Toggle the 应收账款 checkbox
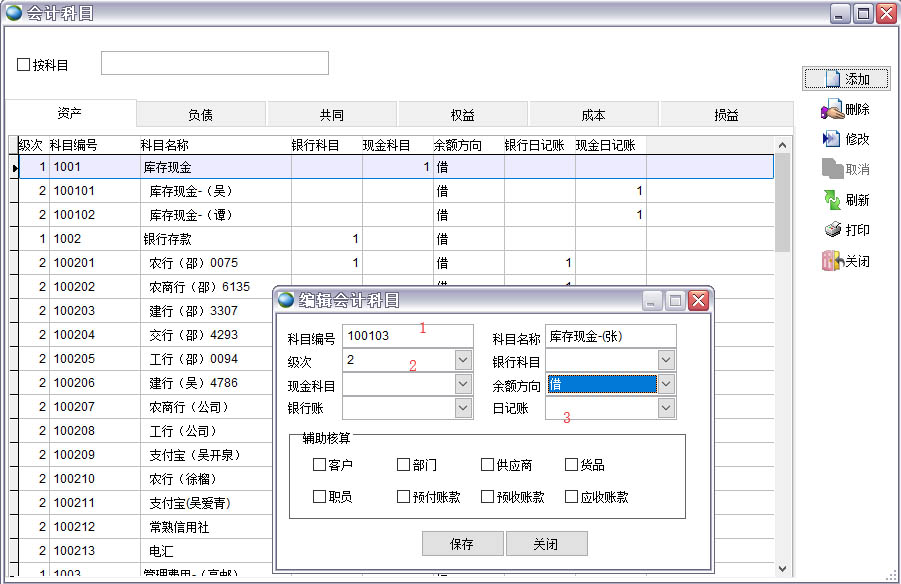This screenshot has height=584, width=901. (572, 497)
